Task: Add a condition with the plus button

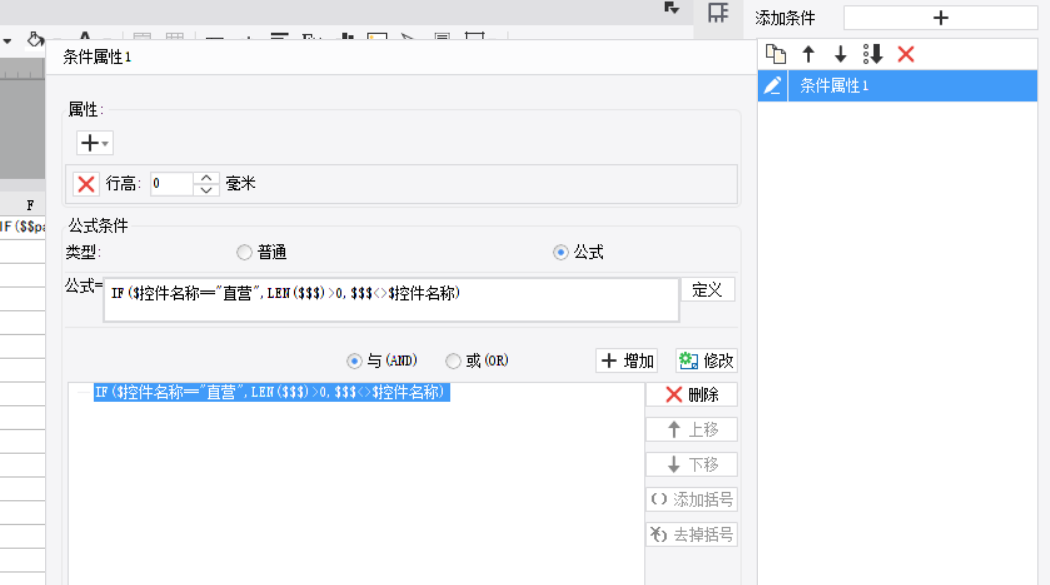Action: pos(940,18)
